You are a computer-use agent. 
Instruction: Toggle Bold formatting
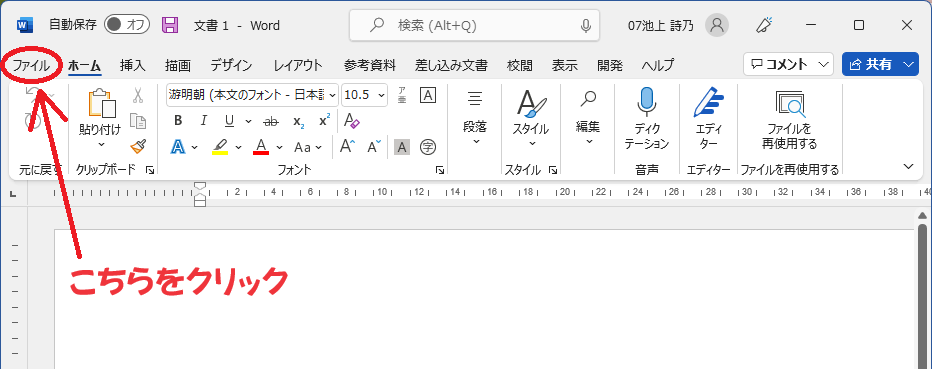[178, 121]
